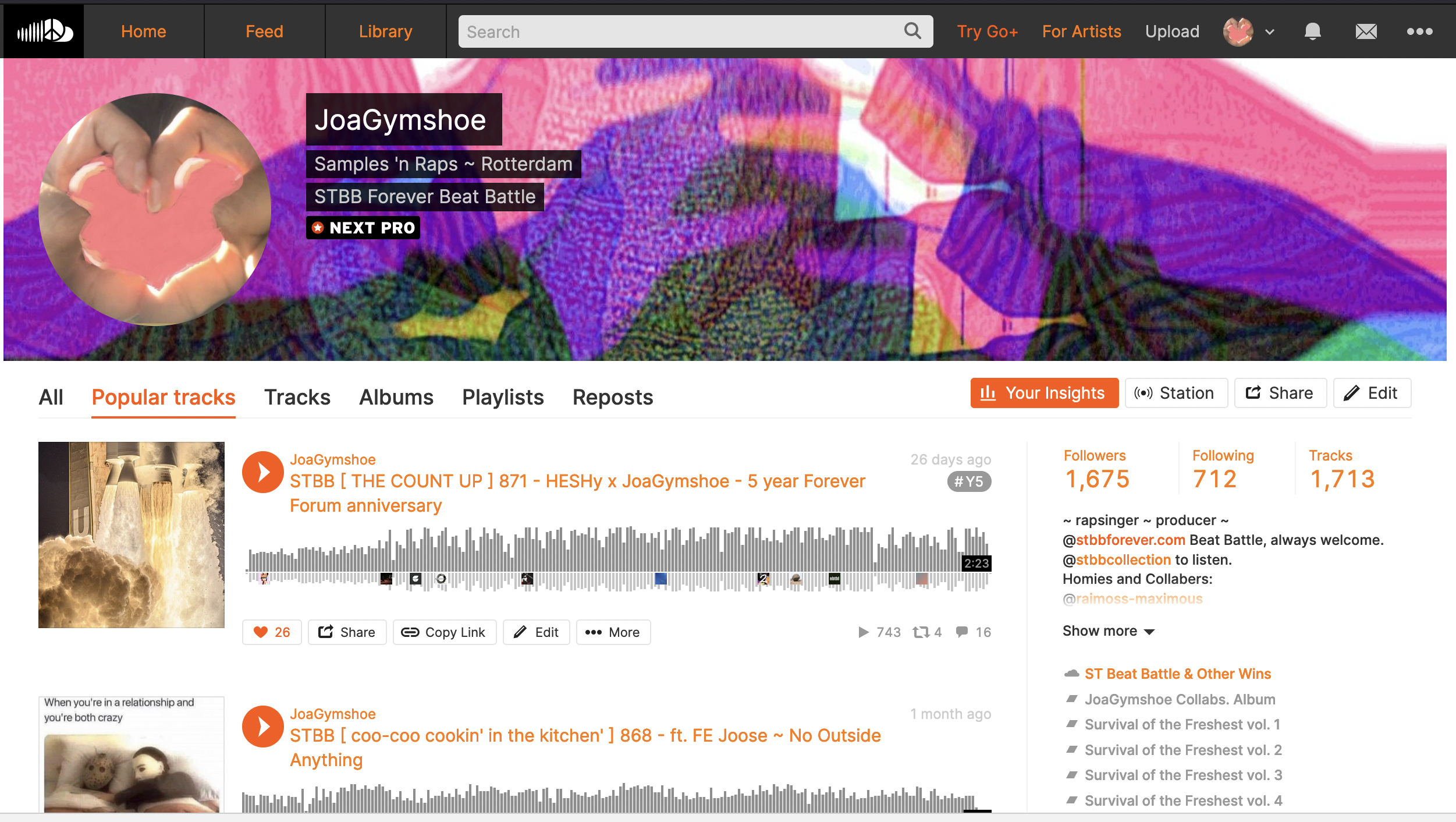Play the STBB THE COUNT UP 871 track
Image resolution: width=1456 pixels, height=822 pixels.
[263, 472]
